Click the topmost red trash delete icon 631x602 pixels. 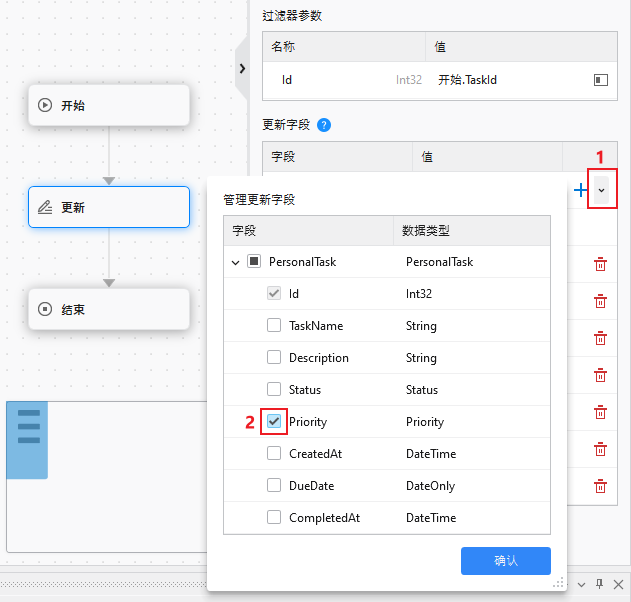point(600,264)
